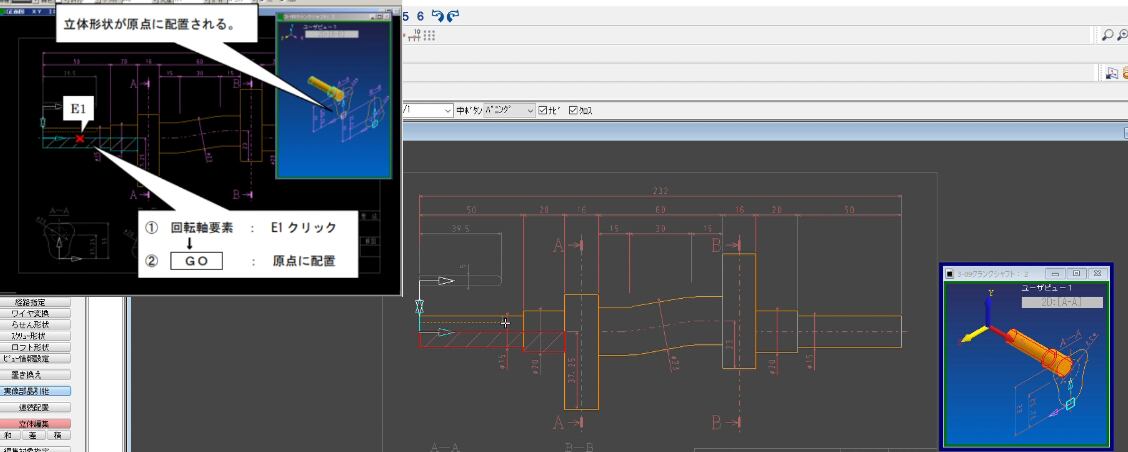Viewport: 1128px width, 452px height.
Task: Click the 連続配置 button
Action: [x=41, y=408]
